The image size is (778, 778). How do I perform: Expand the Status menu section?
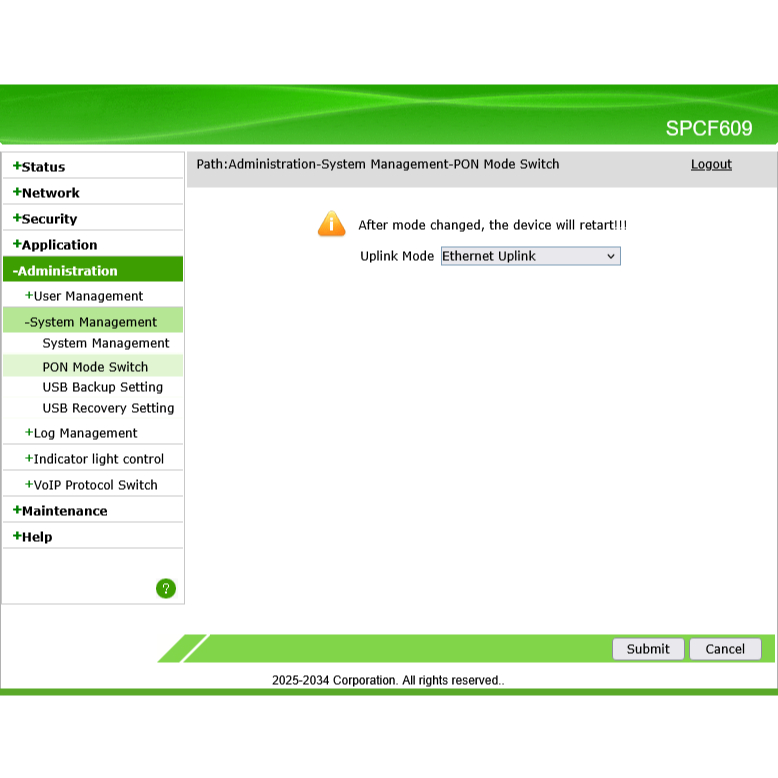click(x=43, y=167)
